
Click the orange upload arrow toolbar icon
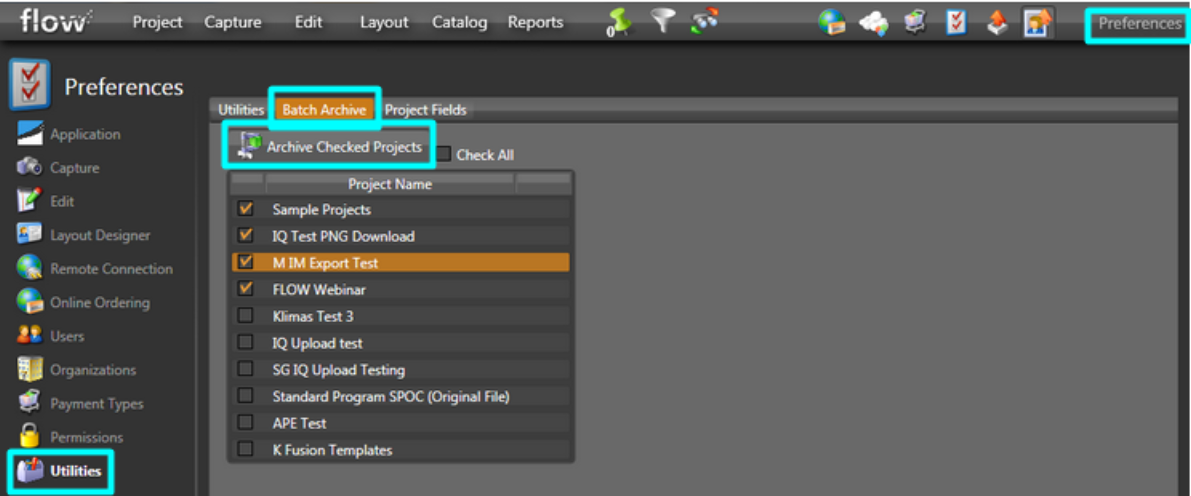pyautogui.click(x=997, y=24)
